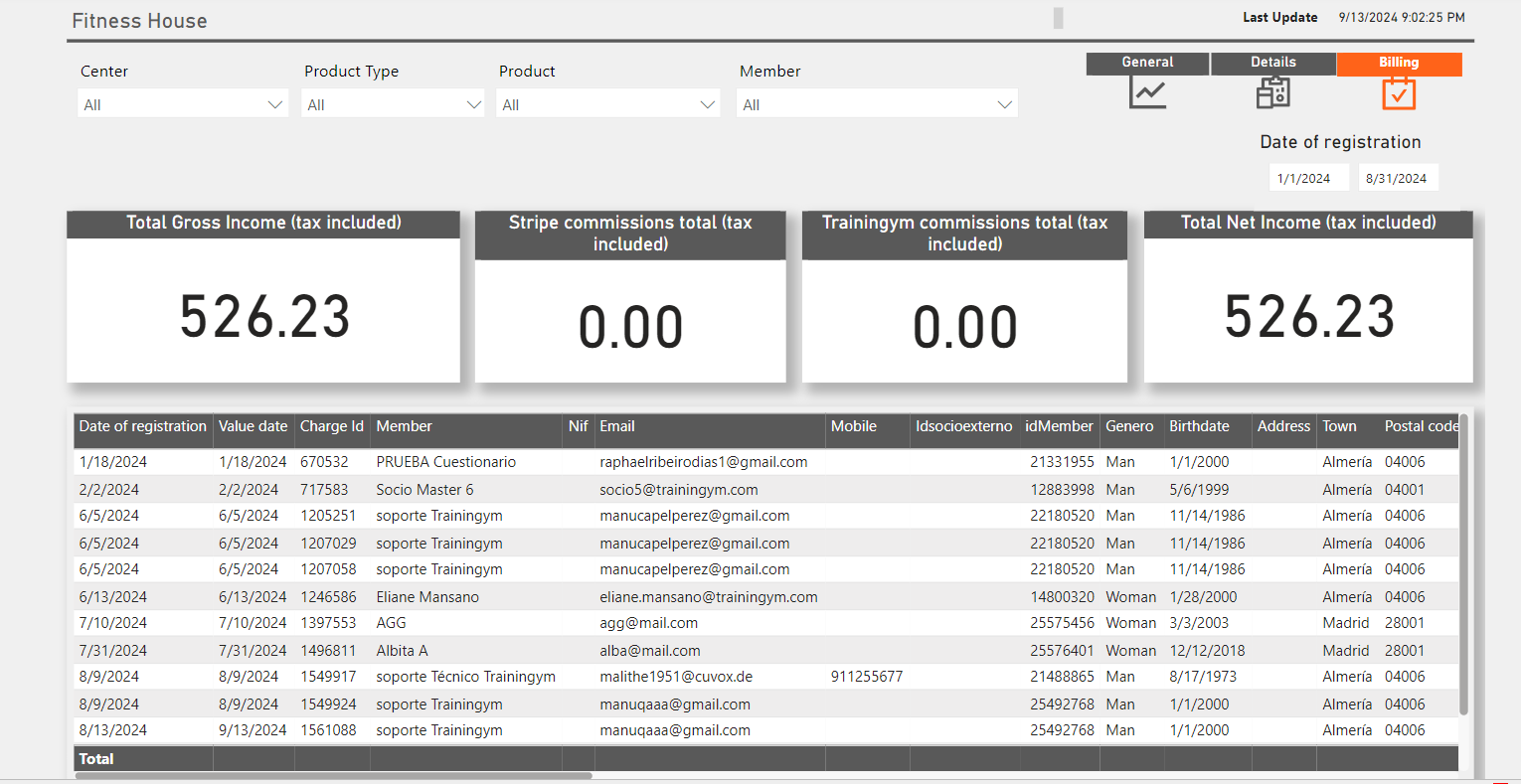This screenshot has width=1521, height=784.
Task: Expand the Product Type filter dropdown
Action: pos(393,104)
